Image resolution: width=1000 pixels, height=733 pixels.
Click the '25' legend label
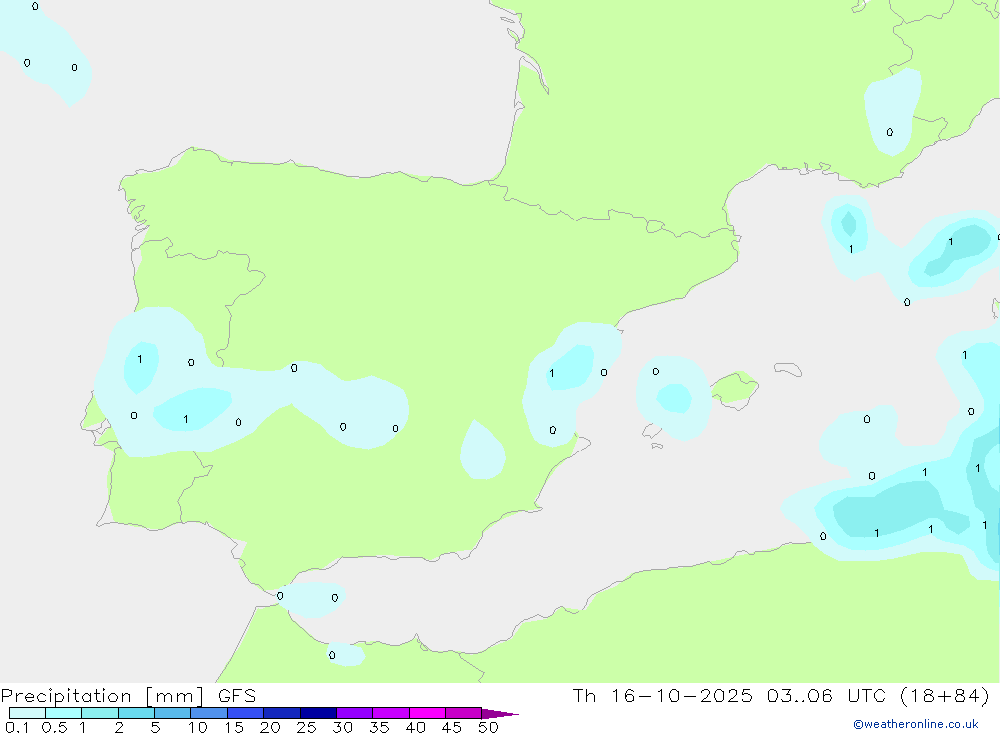pyautogui.click(x=306, y=727)
